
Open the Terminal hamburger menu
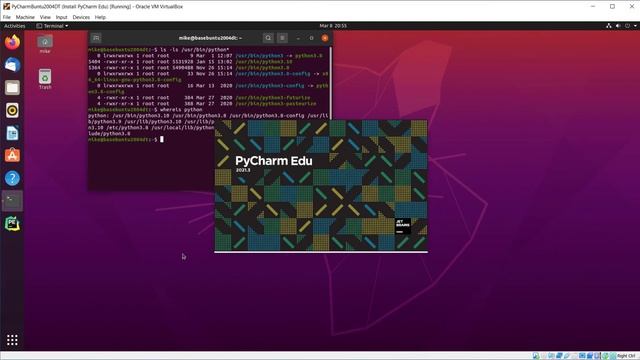(282, 38)
